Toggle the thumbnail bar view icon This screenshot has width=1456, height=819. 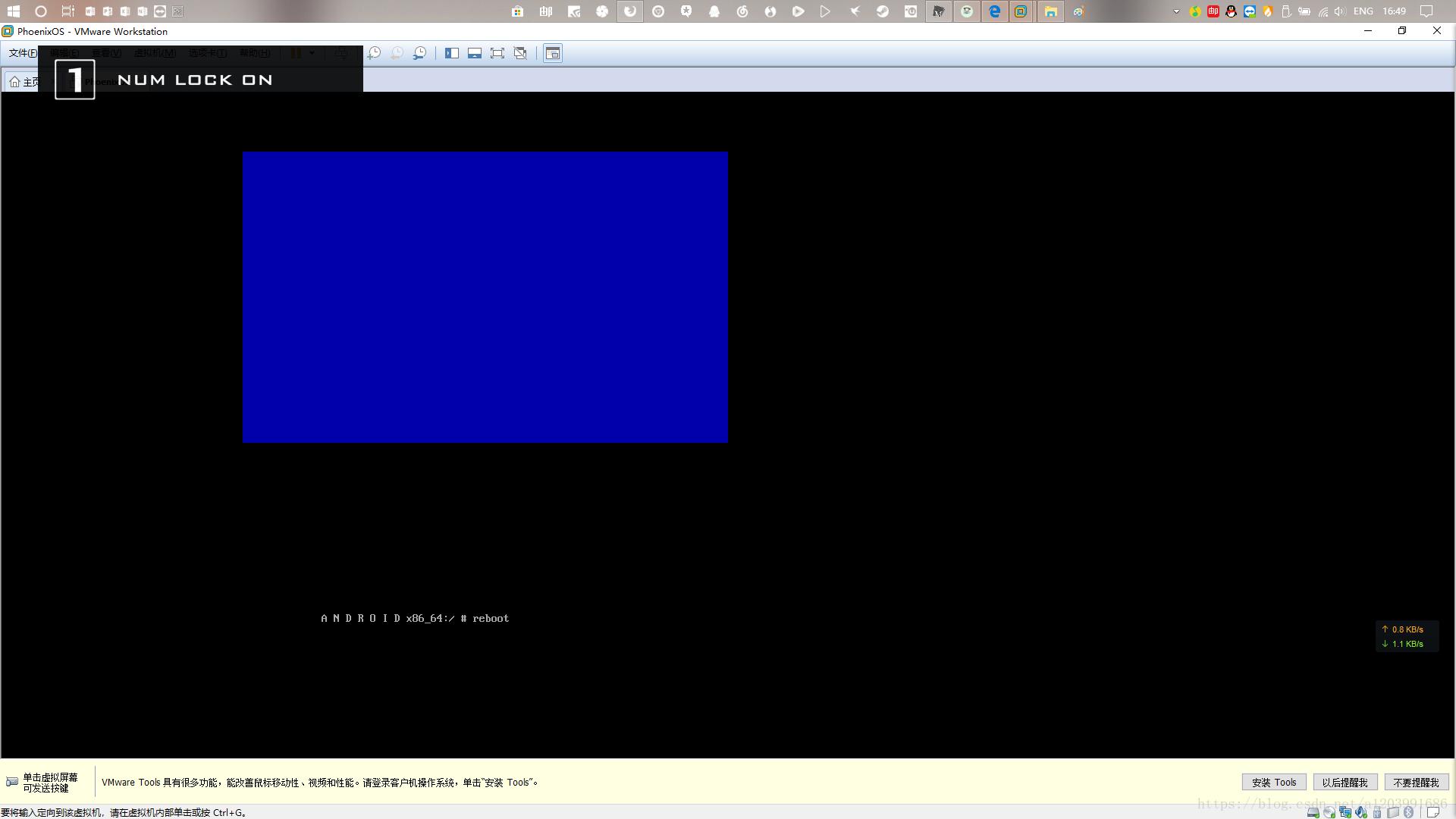475,53
